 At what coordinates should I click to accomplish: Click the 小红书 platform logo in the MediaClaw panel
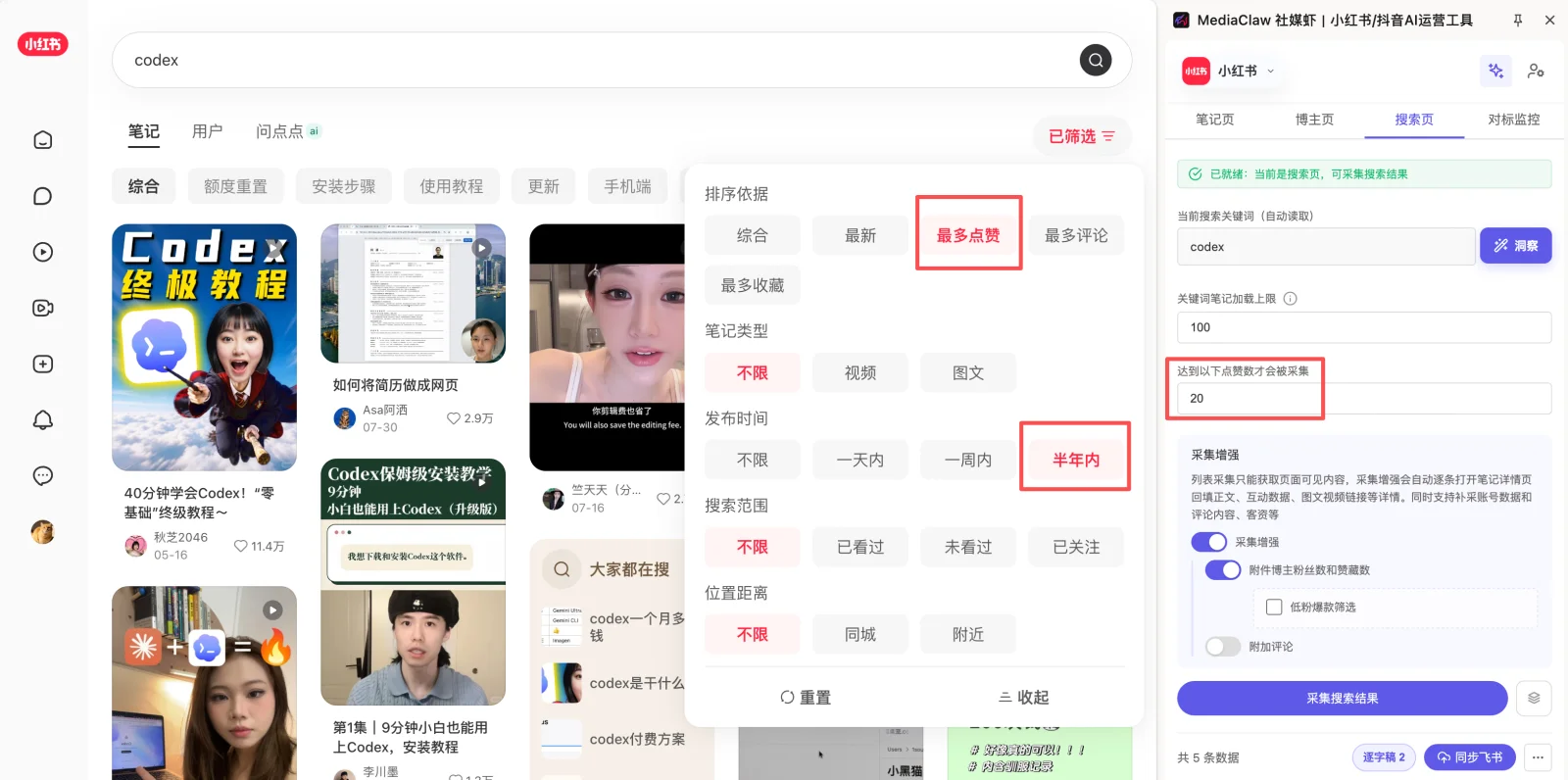click(x=1196, y=71)
